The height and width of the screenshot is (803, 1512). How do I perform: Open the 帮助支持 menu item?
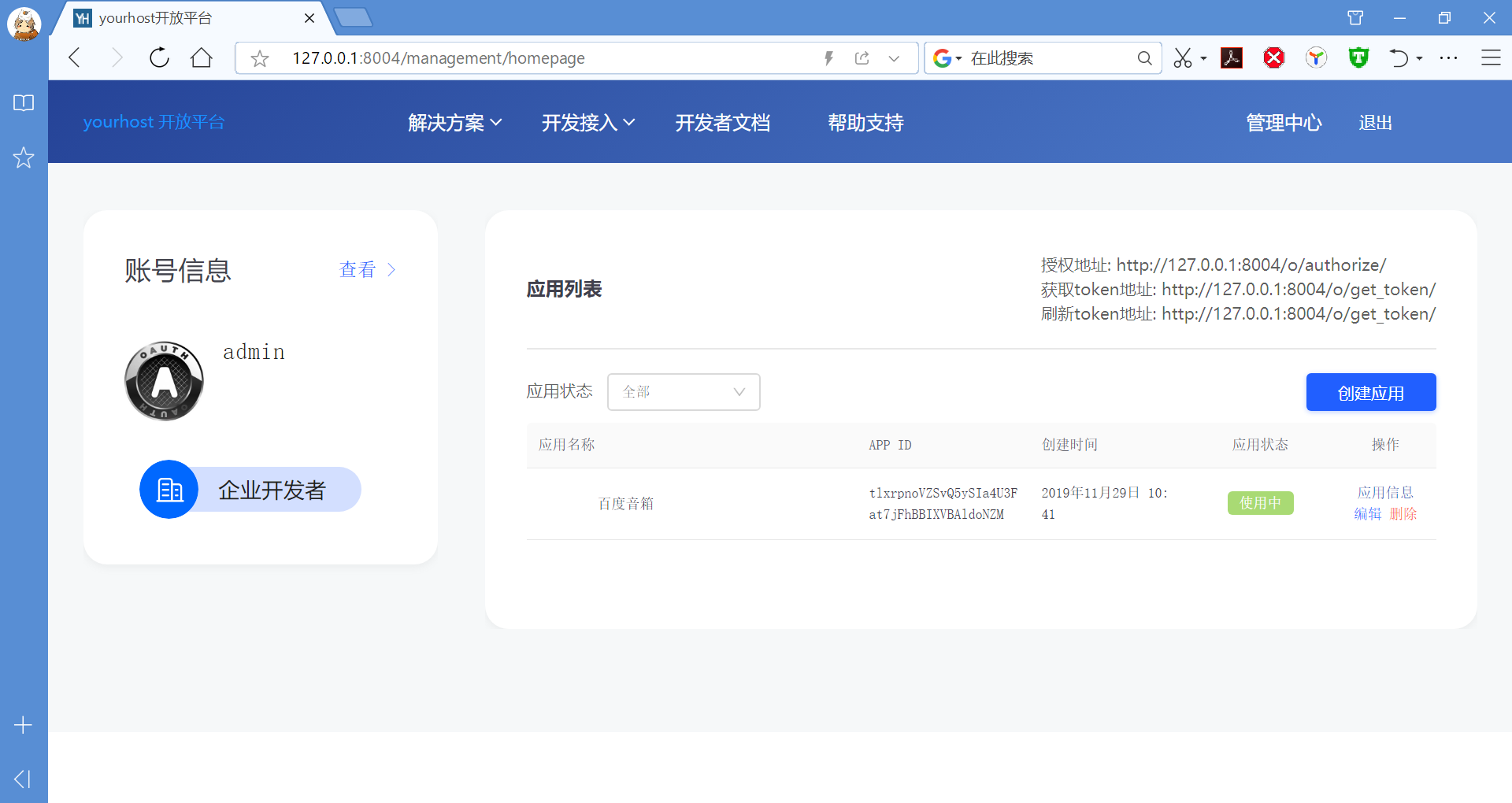click(865, 123)
